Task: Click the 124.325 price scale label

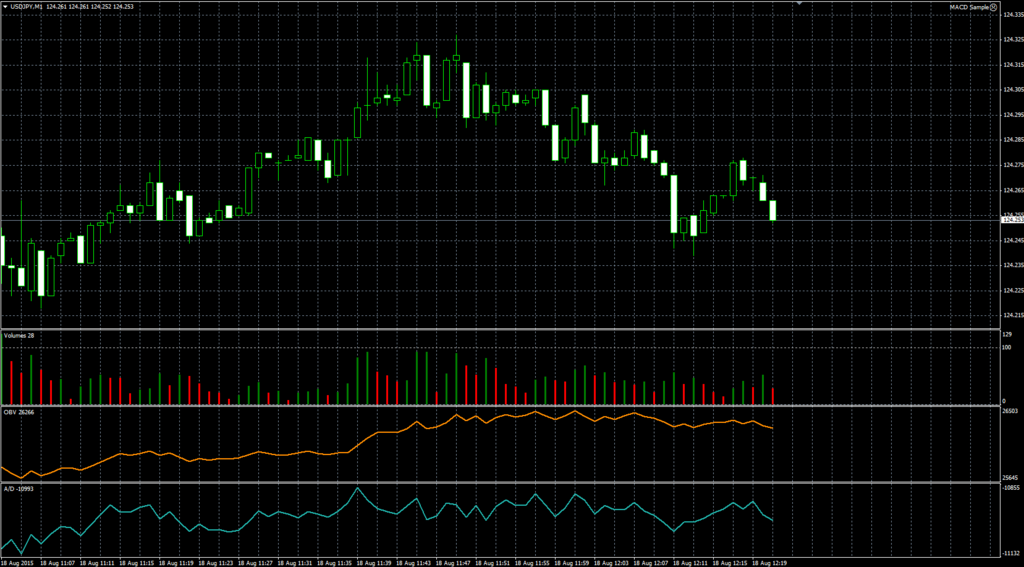Action: coord(1012,40)
